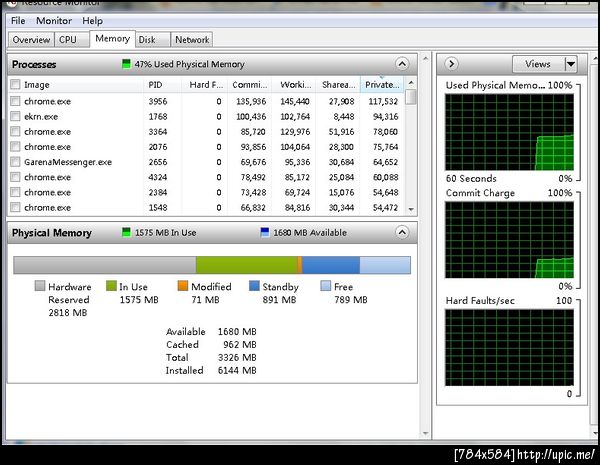
Task: Sort by Working Set column header
Action: pos(294,85)
